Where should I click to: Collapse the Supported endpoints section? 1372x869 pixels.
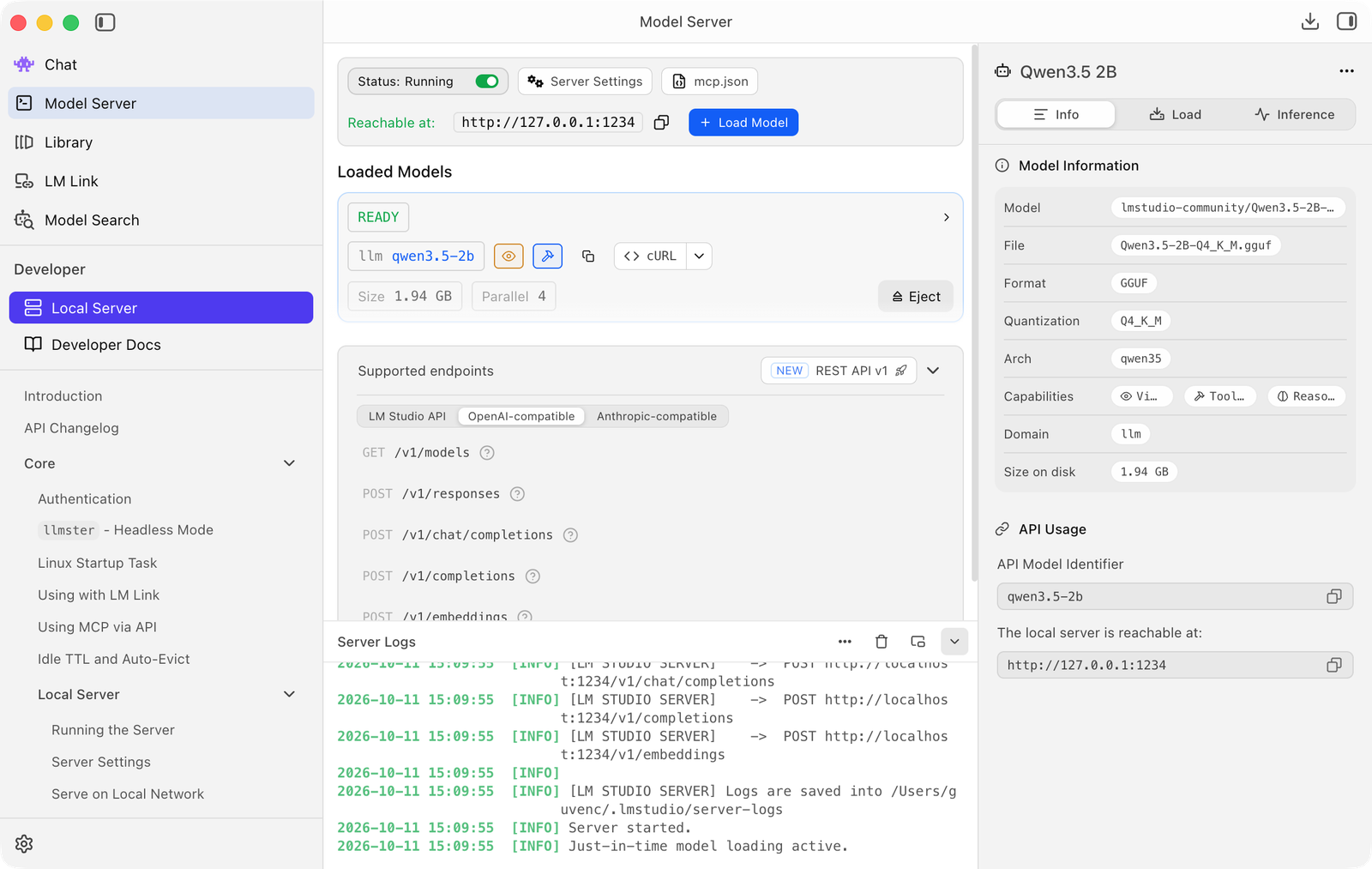(933, 371)
